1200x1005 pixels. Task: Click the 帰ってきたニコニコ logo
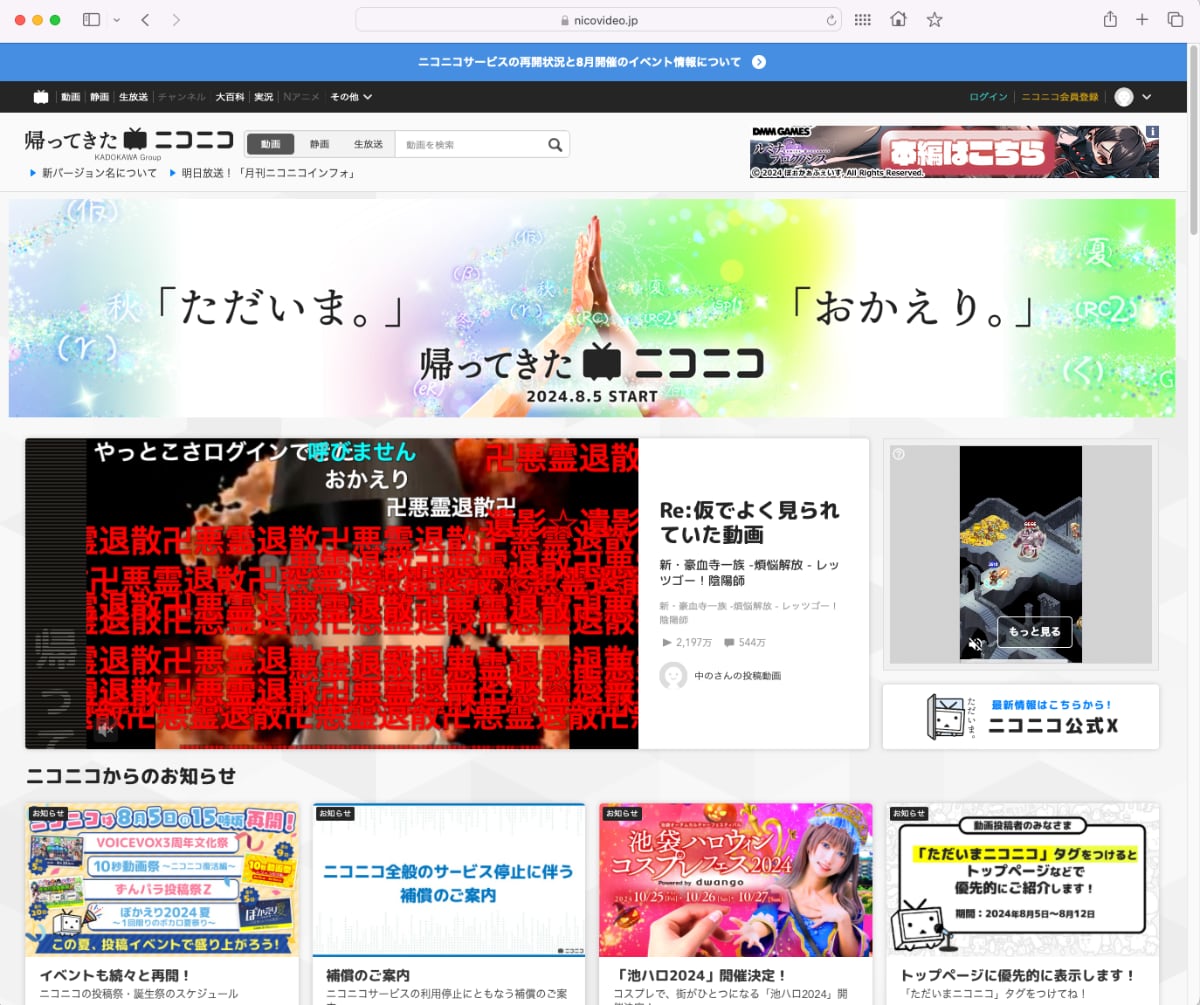click(129, 141)
